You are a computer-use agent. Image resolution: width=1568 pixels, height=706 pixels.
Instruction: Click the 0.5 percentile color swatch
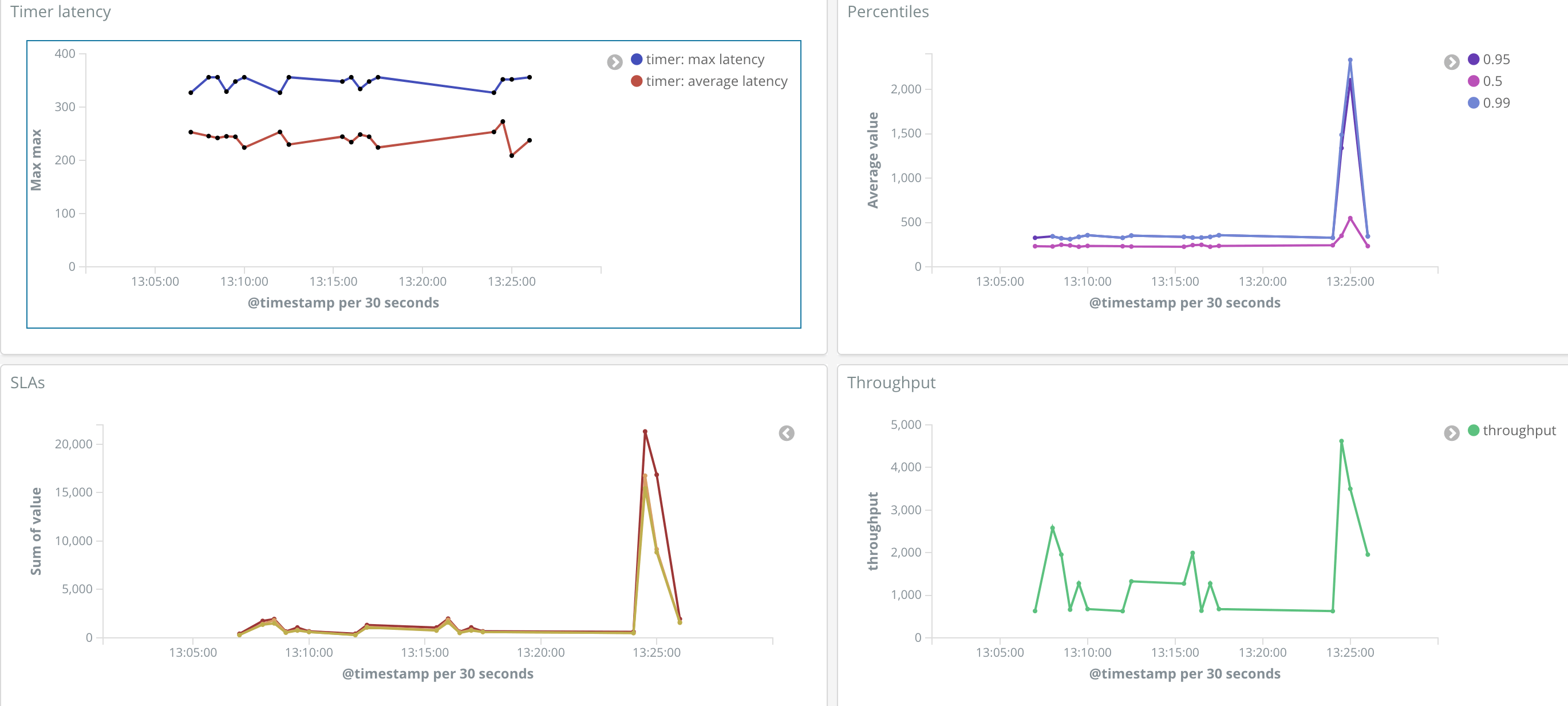point(1473,81)
